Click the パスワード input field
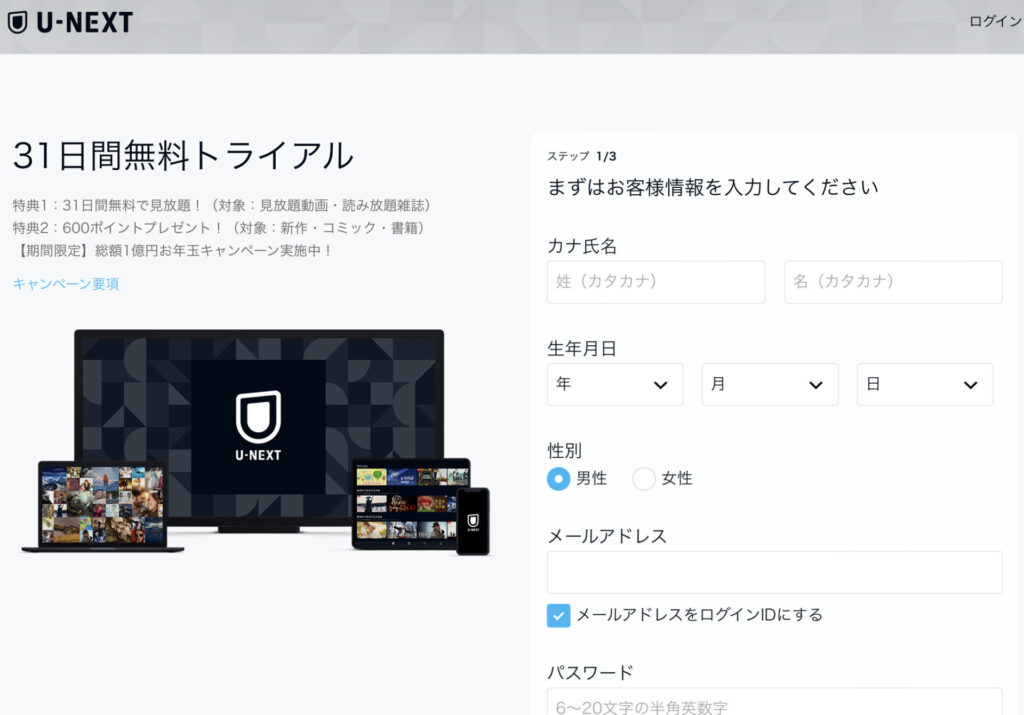The image size is (1024, 715). coord(774,704)
